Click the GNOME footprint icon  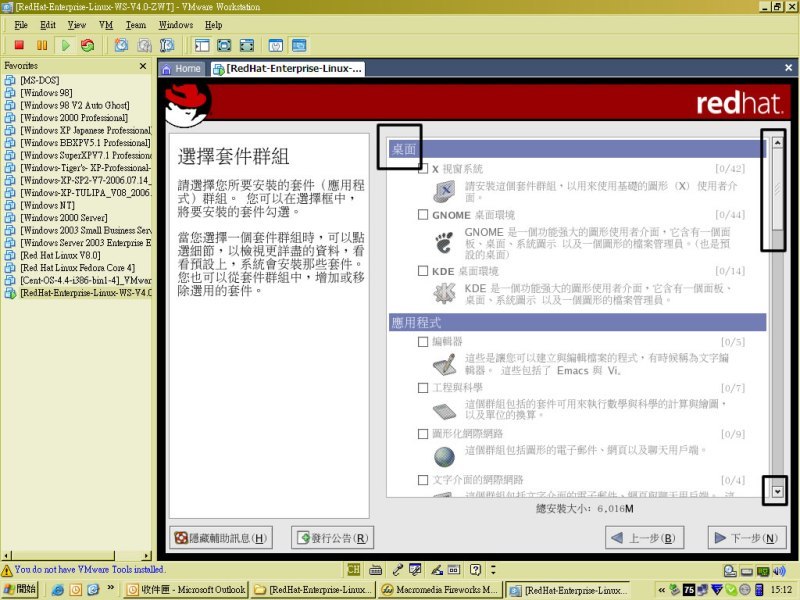(x=444, y=243)
